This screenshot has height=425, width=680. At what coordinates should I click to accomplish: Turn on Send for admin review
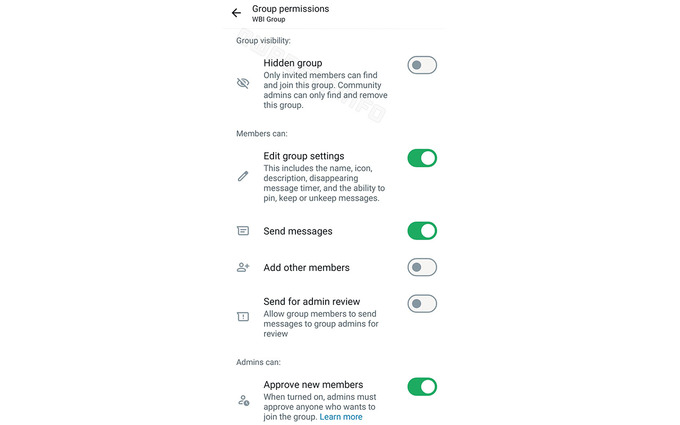422,303
